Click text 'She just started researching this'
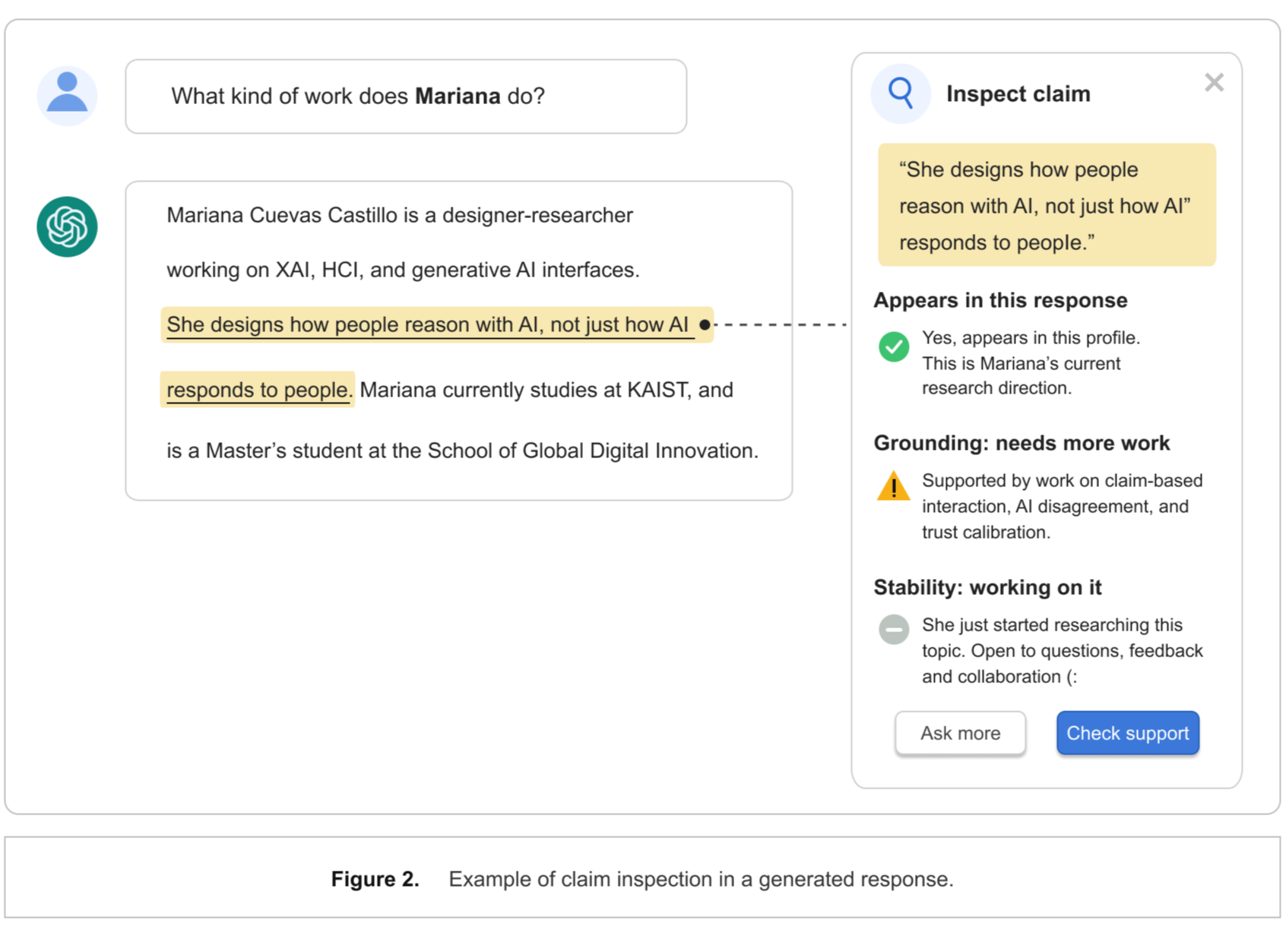The height and width of the screenshot is (952, 1286). tap(1052, 625)
